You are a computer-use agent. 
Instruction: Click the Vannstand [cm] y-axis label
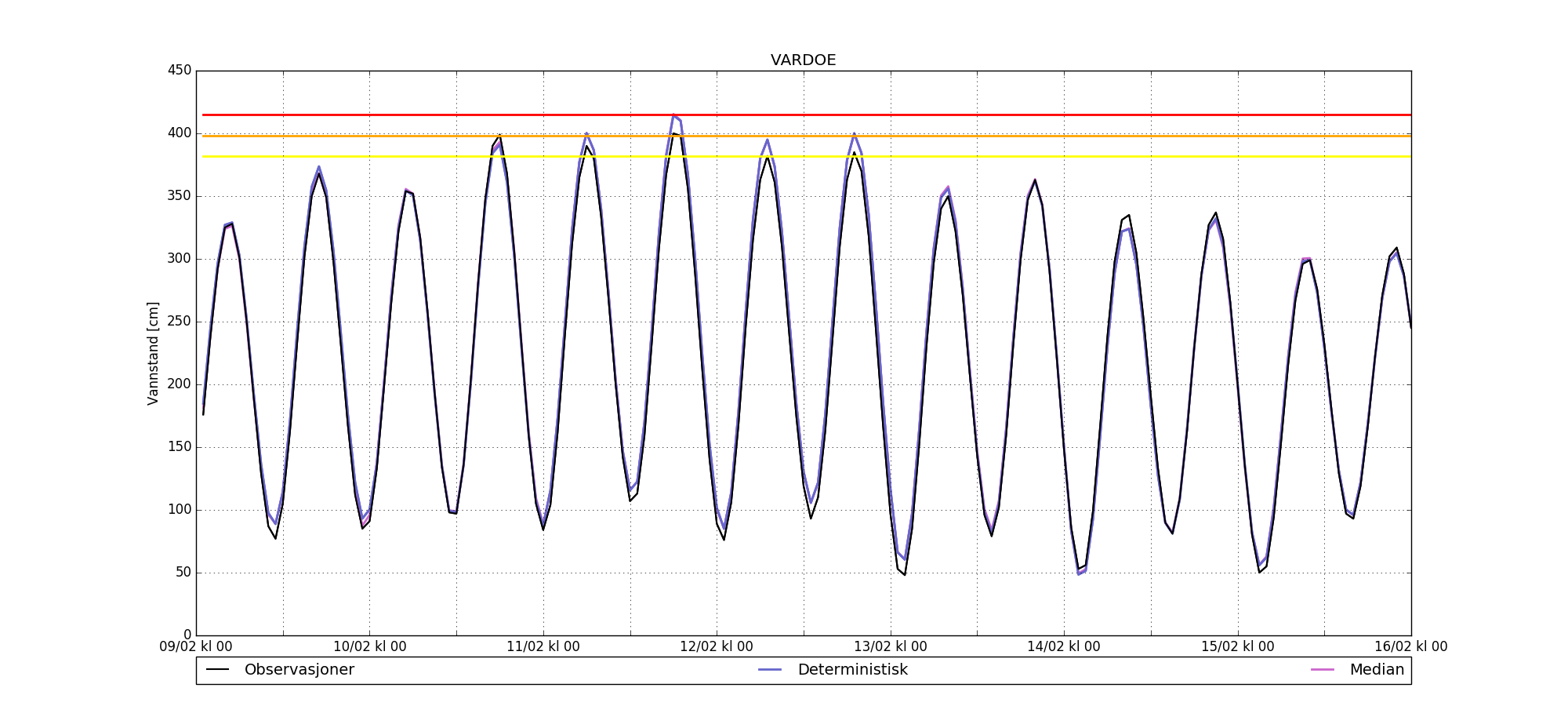click(x=153, y=353)
